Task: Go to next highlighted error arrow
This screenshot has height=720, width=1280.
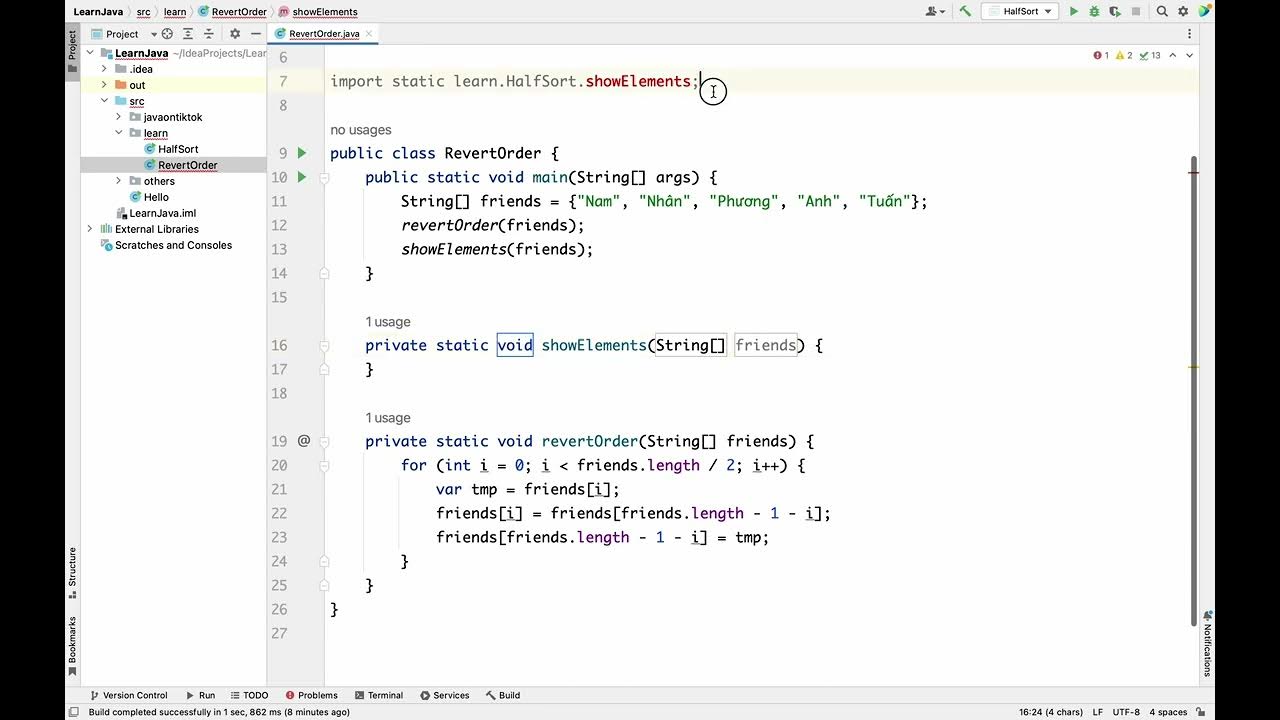Action: tap(1189, 55)
